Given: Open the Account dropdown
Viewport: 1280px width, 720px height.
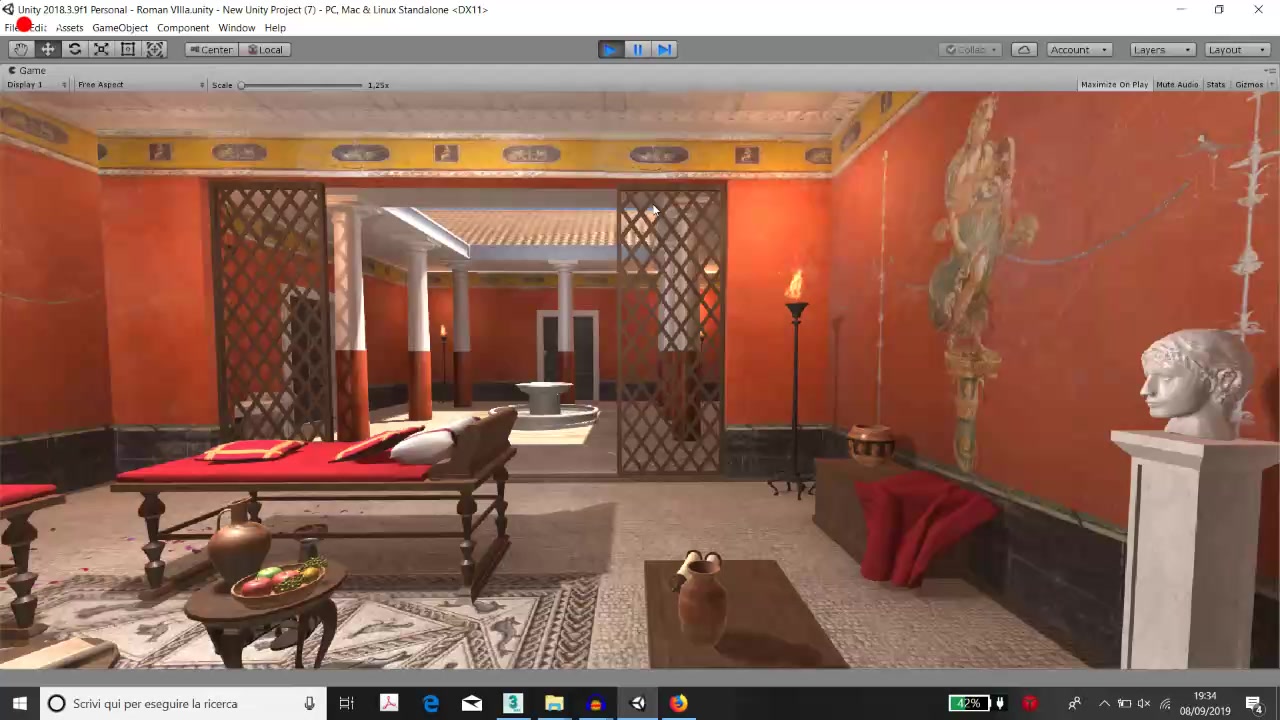Looking at the screenshot, I should click(1079, 49).
